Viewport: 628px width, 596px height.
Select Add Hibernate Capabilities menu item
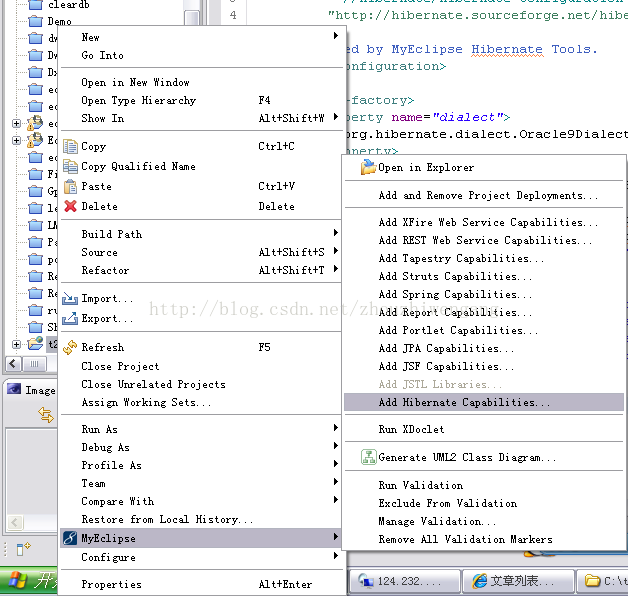(x=484, y=402)
